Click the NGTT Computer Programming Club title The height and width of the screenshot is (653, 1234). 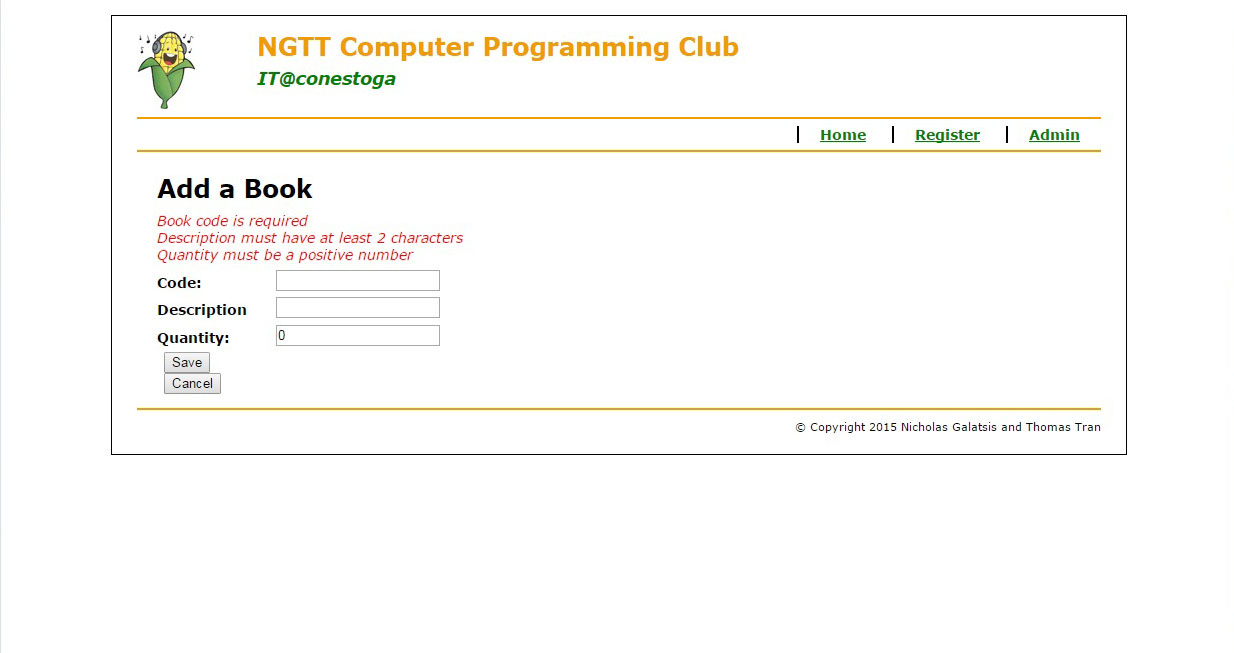[x=497, y=47]
